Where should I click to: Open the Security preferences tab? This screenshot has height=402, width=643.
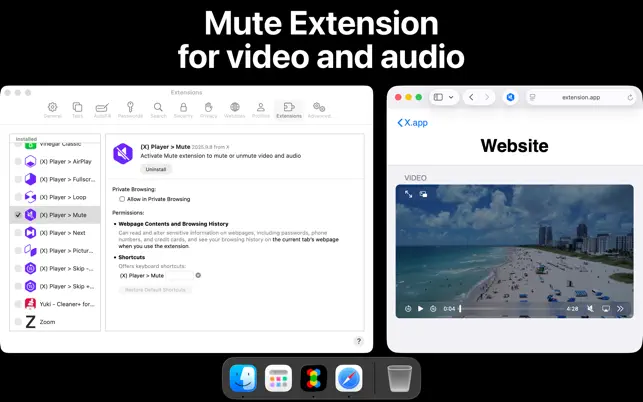tap(183, 110)
